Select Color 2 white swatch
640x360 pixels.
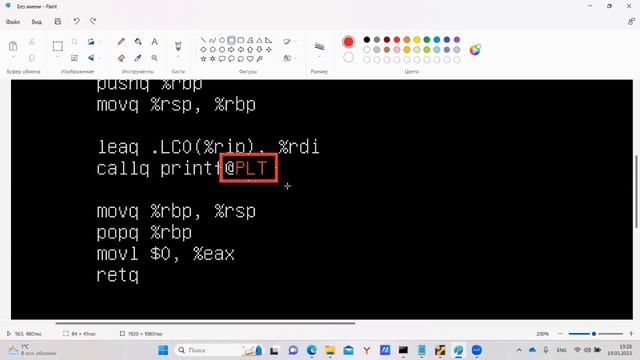tap(348, 58)
